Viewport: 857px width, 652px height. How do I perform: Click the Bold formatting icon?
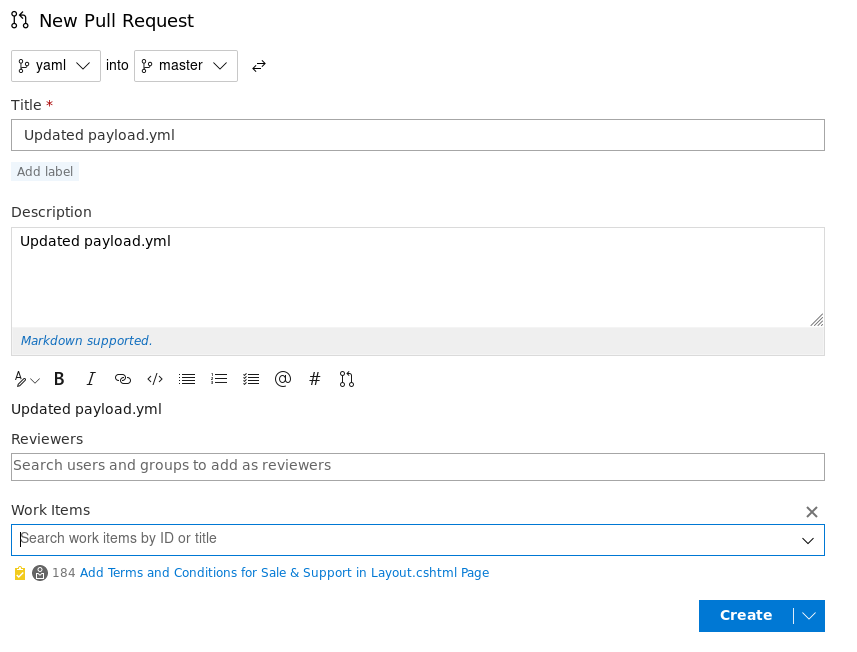(59, 379)
